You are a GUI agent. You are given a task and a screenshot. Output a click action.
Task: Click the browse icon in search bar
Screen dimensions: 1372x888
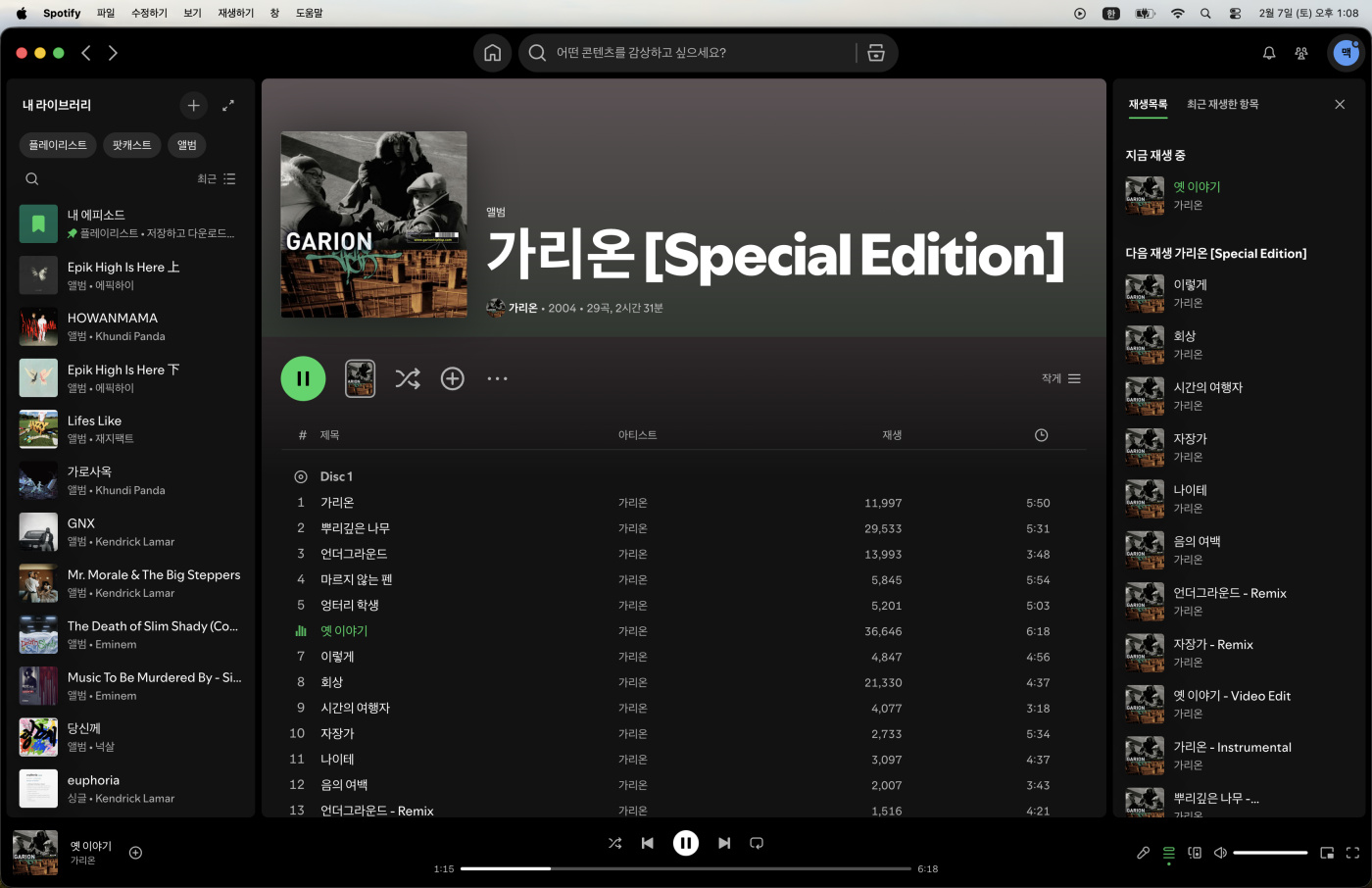(876, 53)
